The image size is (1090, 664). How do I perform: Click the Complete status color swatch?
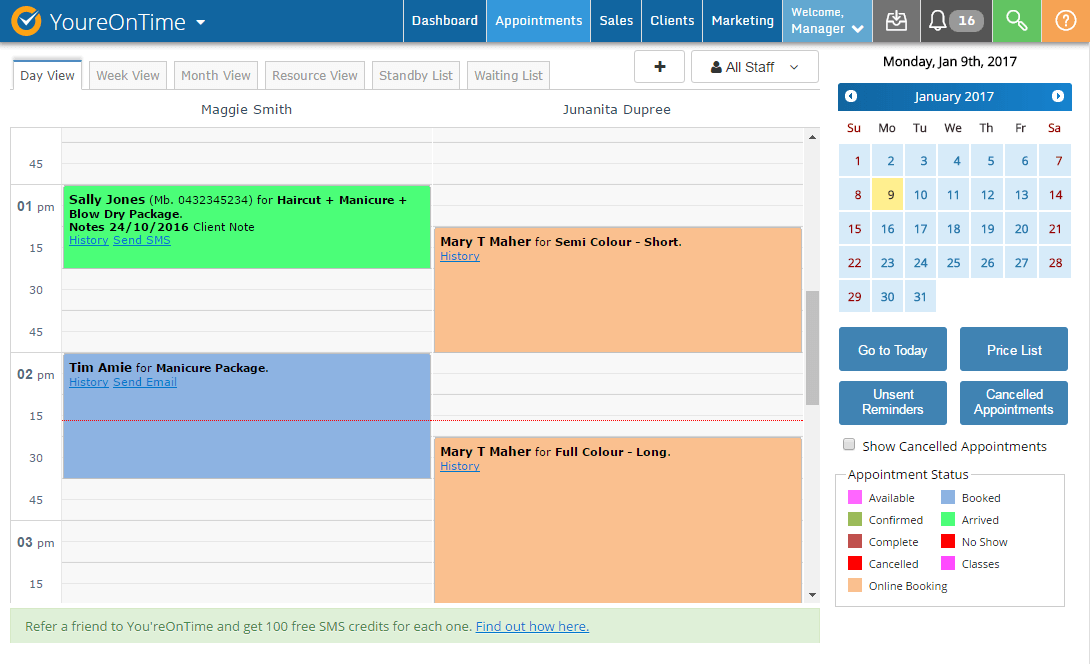pyautogui.click(x=855, y=541)
